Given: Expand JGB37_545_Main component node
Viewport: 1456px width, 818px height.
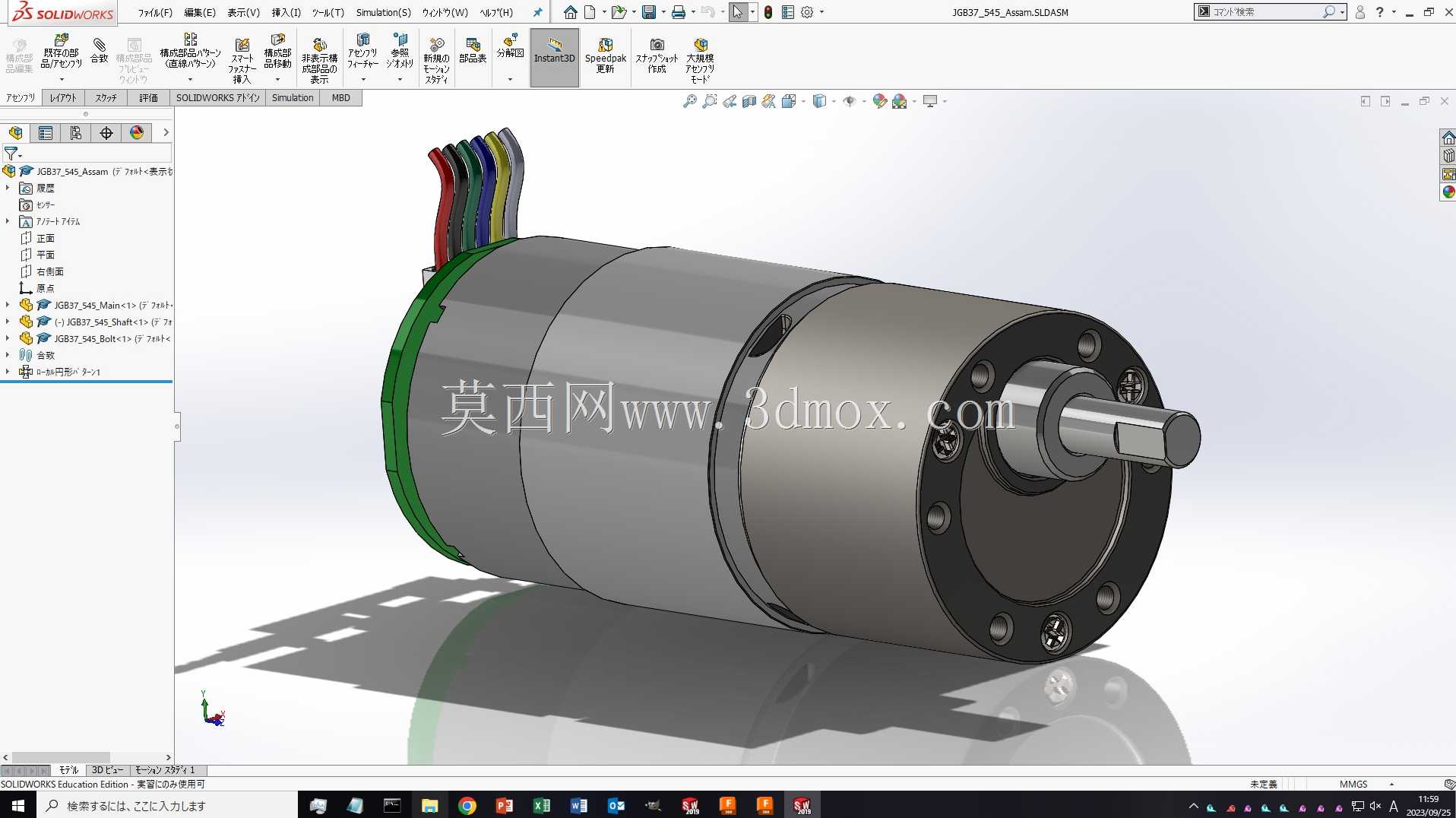Looking at the screenshot, I should (8, 305).
